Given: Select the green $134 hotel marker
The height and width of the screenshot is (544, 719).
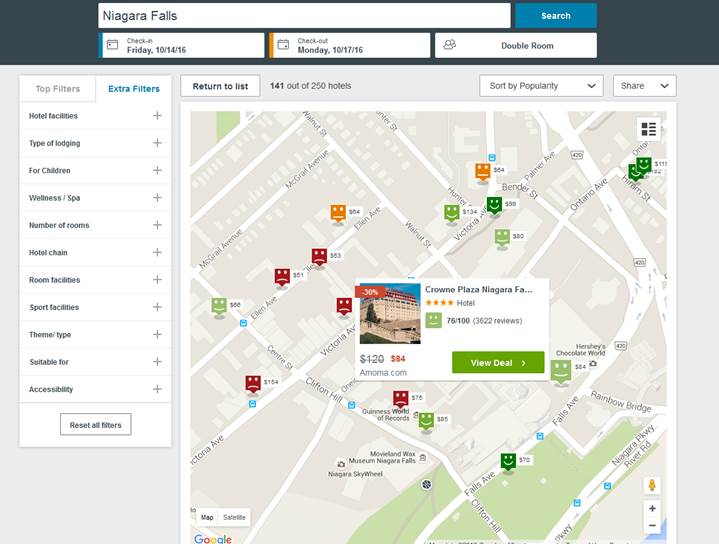Looking at the screenshot, I should pos(452,213).
